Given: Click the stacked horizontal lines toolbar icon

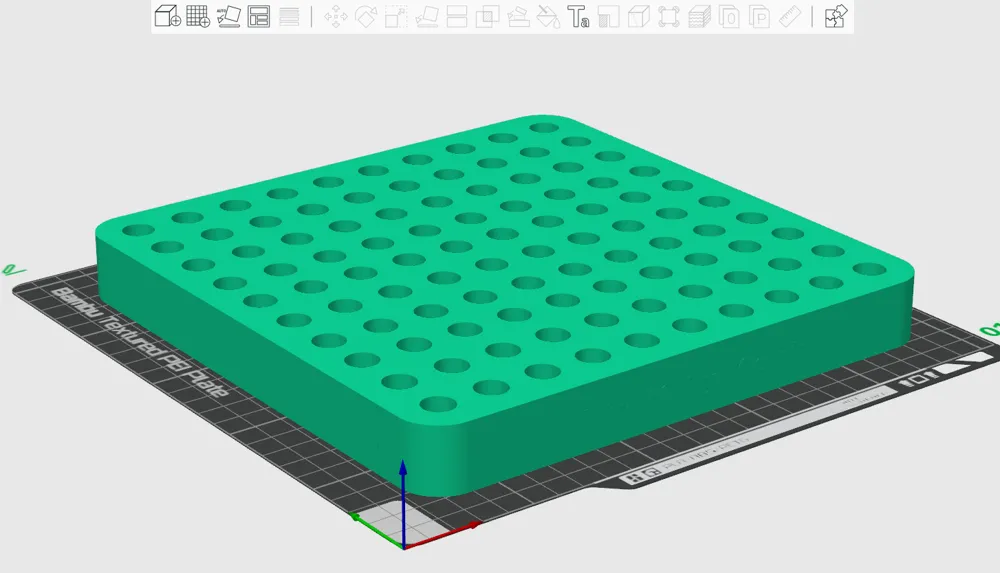Looking at the screenshot, I should (289, 17).
